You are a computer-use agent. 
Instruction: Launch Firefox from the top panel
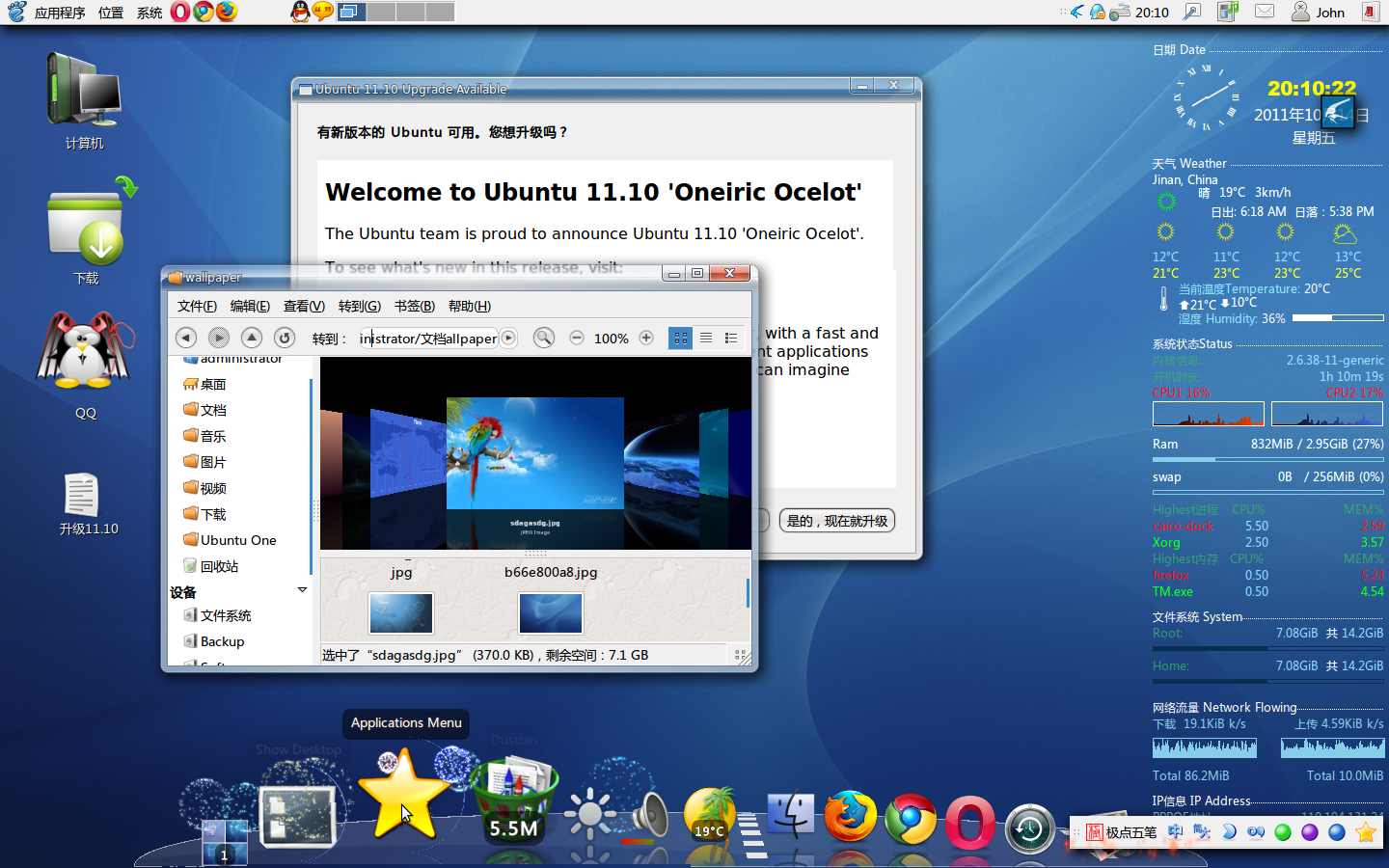click(227, 12)
